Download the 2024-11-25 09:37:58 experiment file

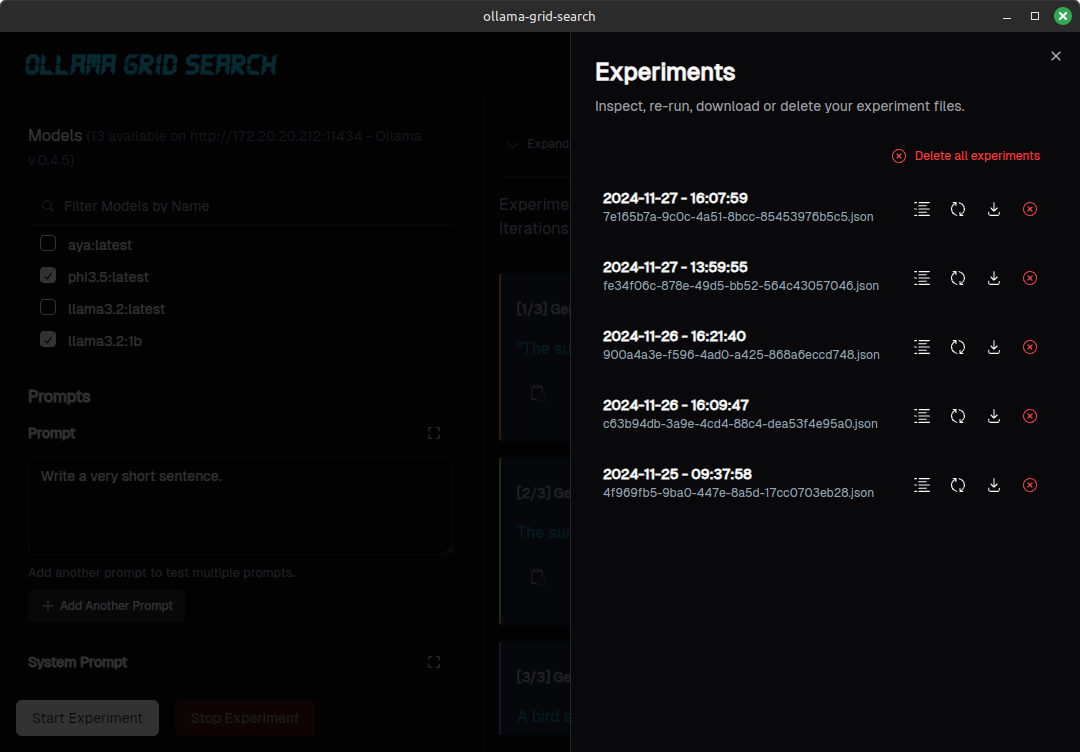coord(994,485)
